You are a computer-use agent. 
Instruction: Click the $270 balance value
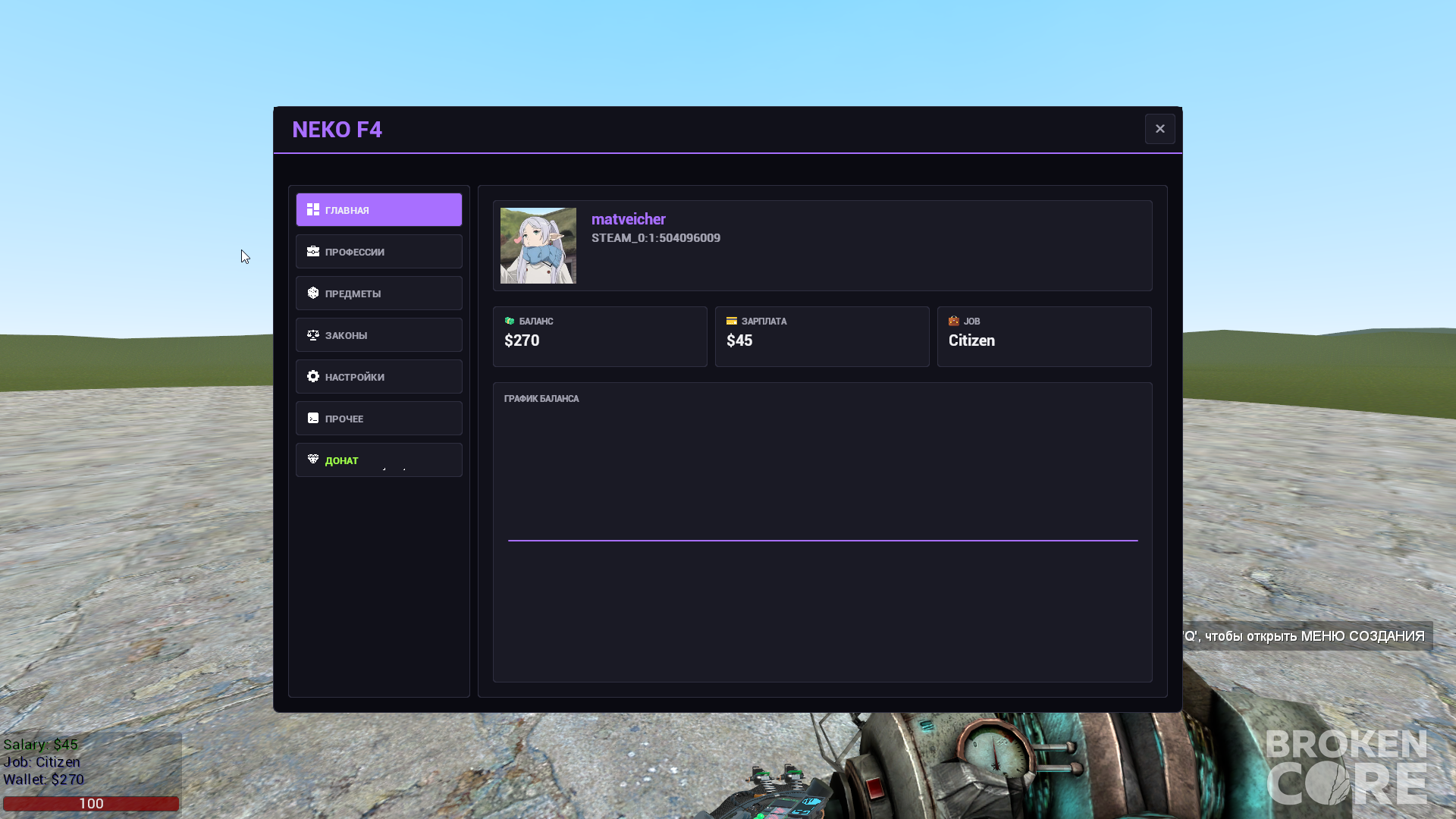tap(522, 340)
